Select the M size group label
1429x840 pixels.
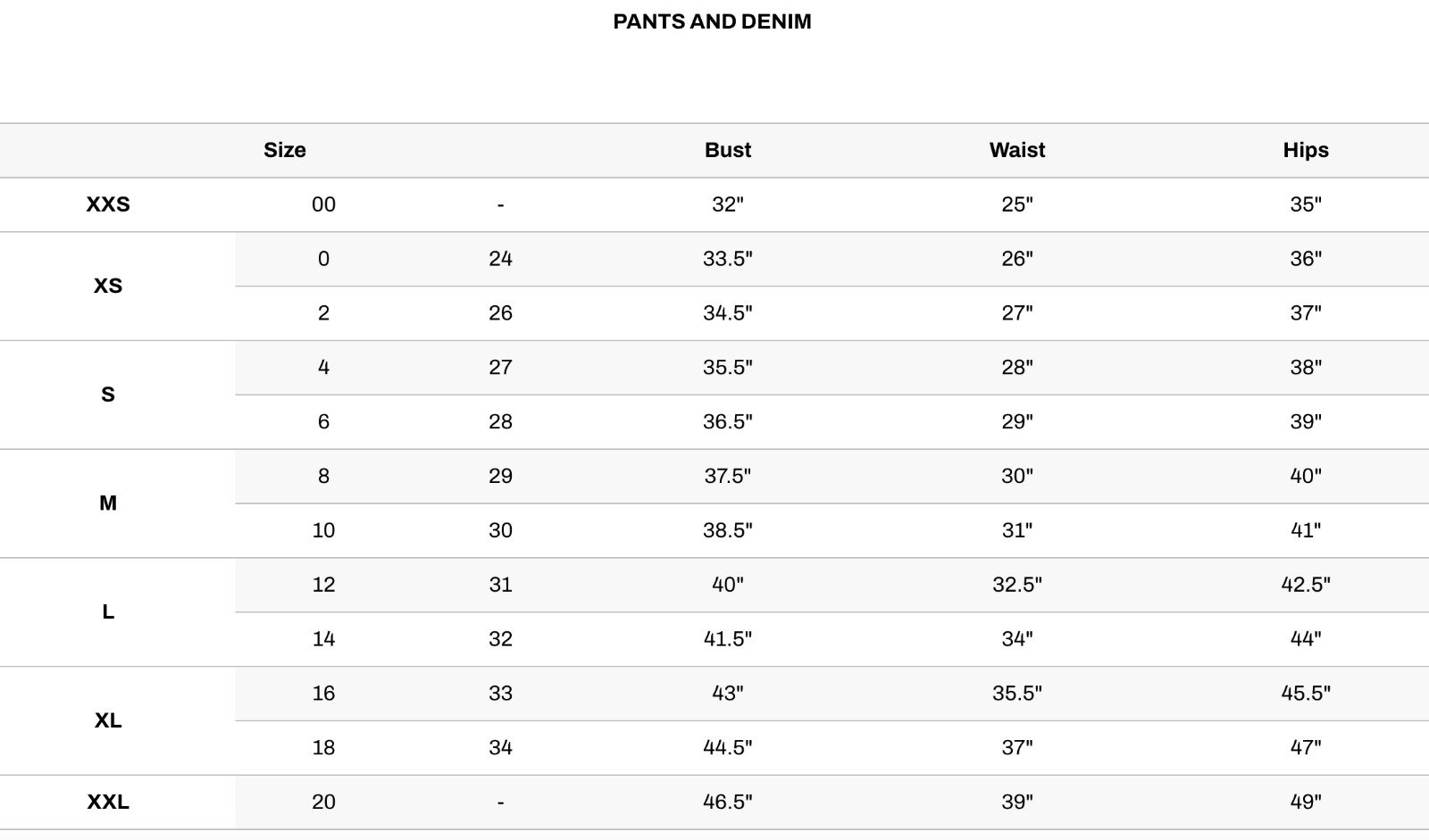108,503
